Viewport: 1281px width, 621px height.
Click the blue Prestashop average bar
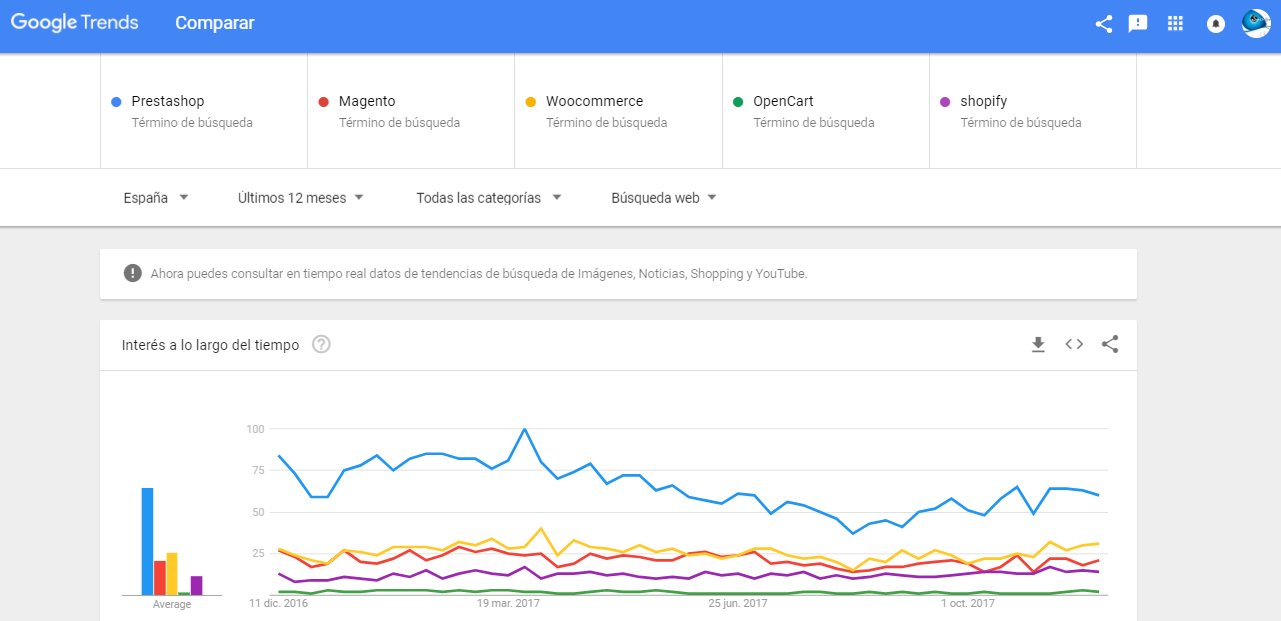coord(147,540)
